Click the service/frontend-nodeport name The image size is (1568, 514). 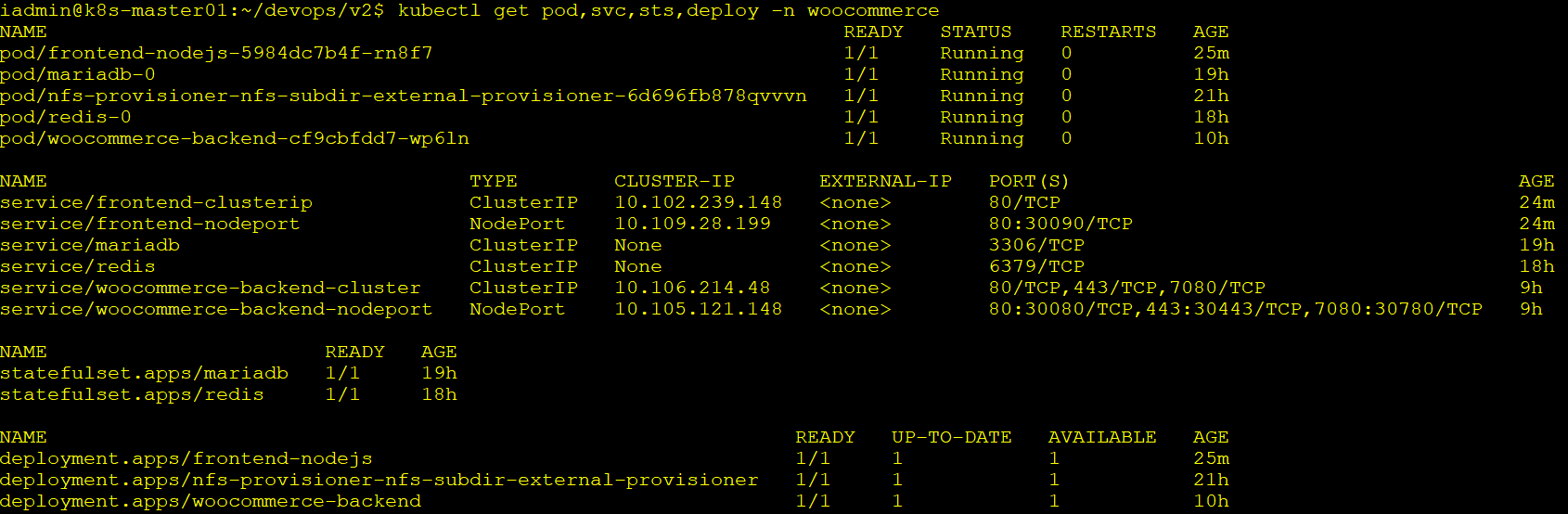[x=150, y=225]
